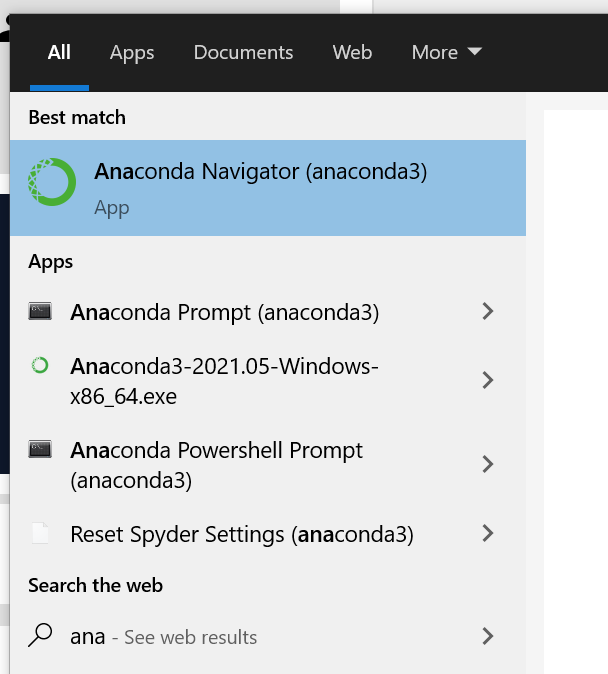
Task: Select the All filter tab
Action: pyautogui.click(x=59, y=52)
